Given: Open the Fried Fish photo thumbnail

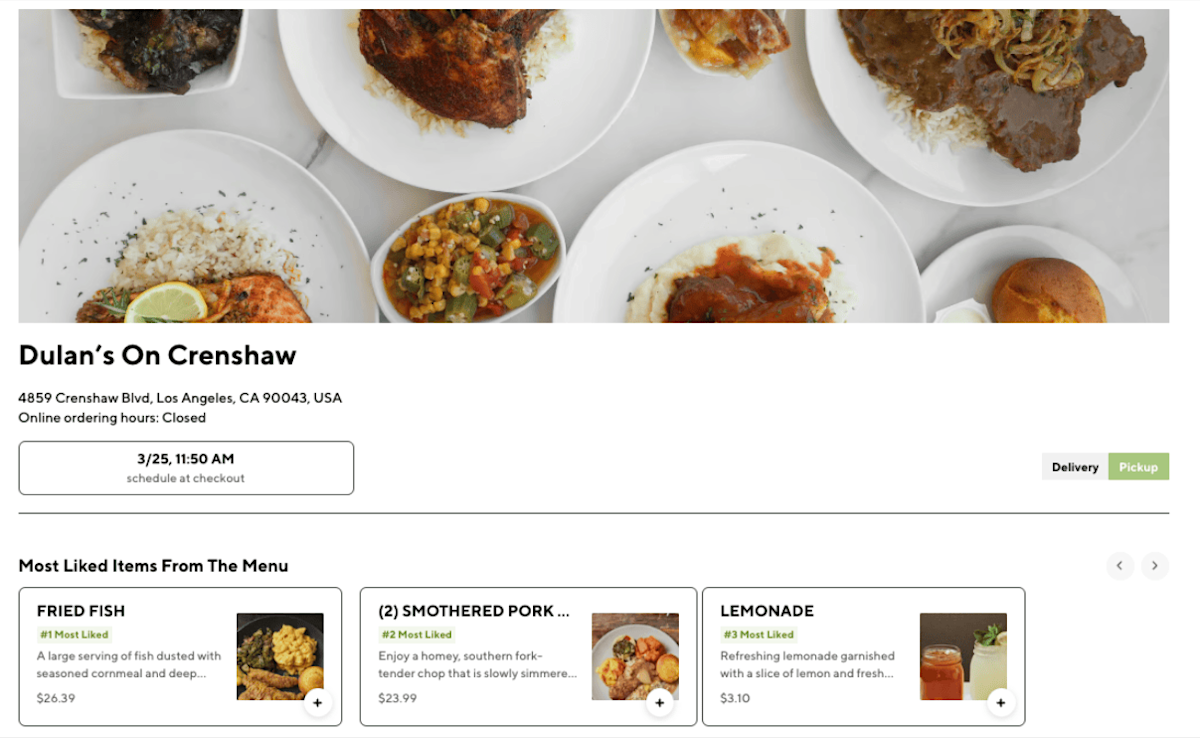Looking at the screenshot, I should (280, 656).
